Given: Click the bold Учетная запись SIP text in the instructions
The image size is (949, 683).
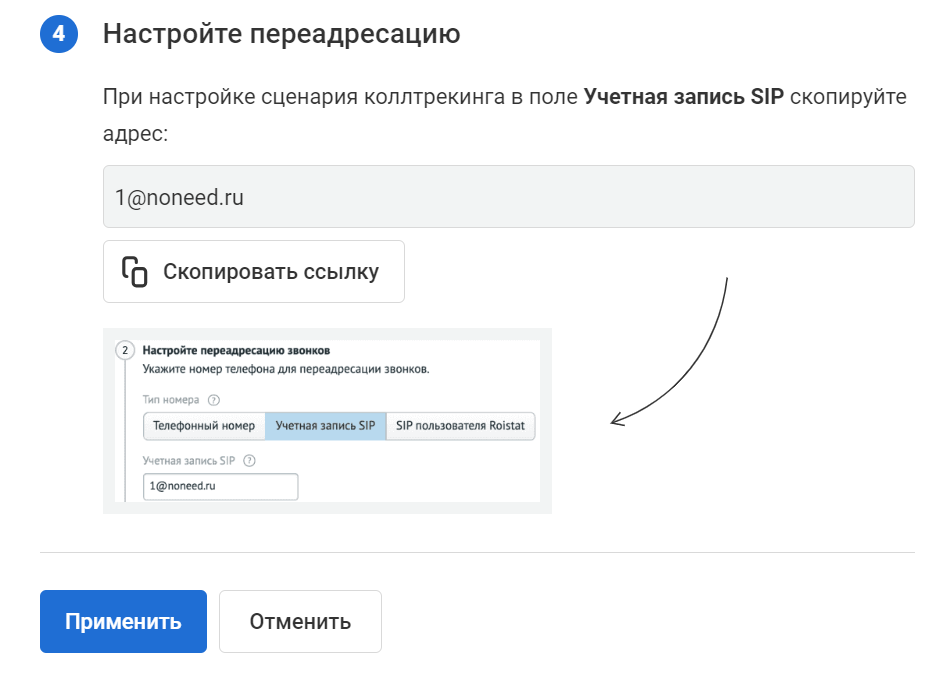Looking at the screenshot, I should click(x=684, y=97).
